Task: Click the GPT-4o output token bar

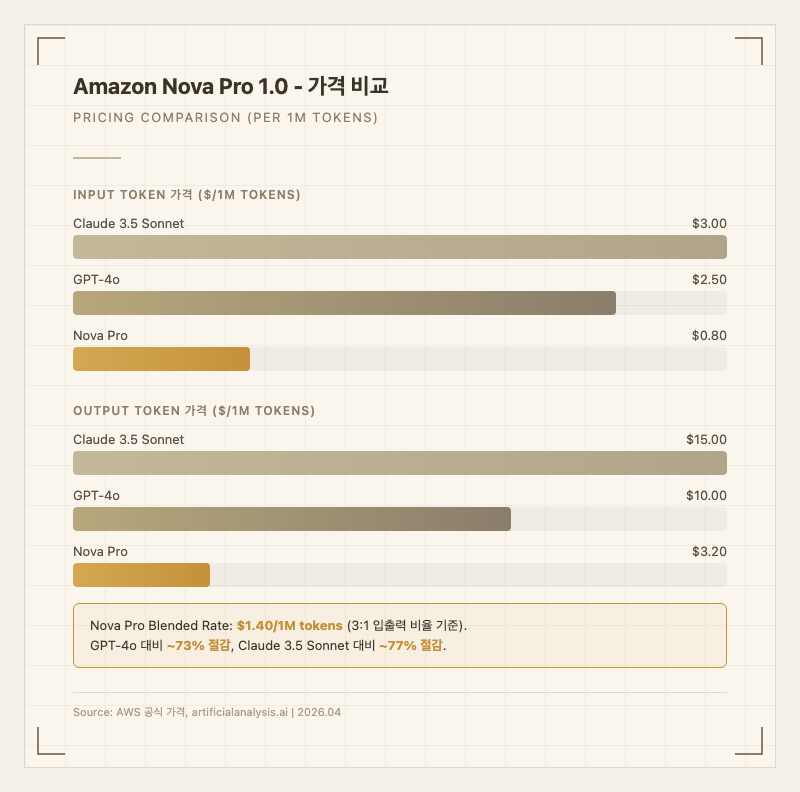Action: 292,519
